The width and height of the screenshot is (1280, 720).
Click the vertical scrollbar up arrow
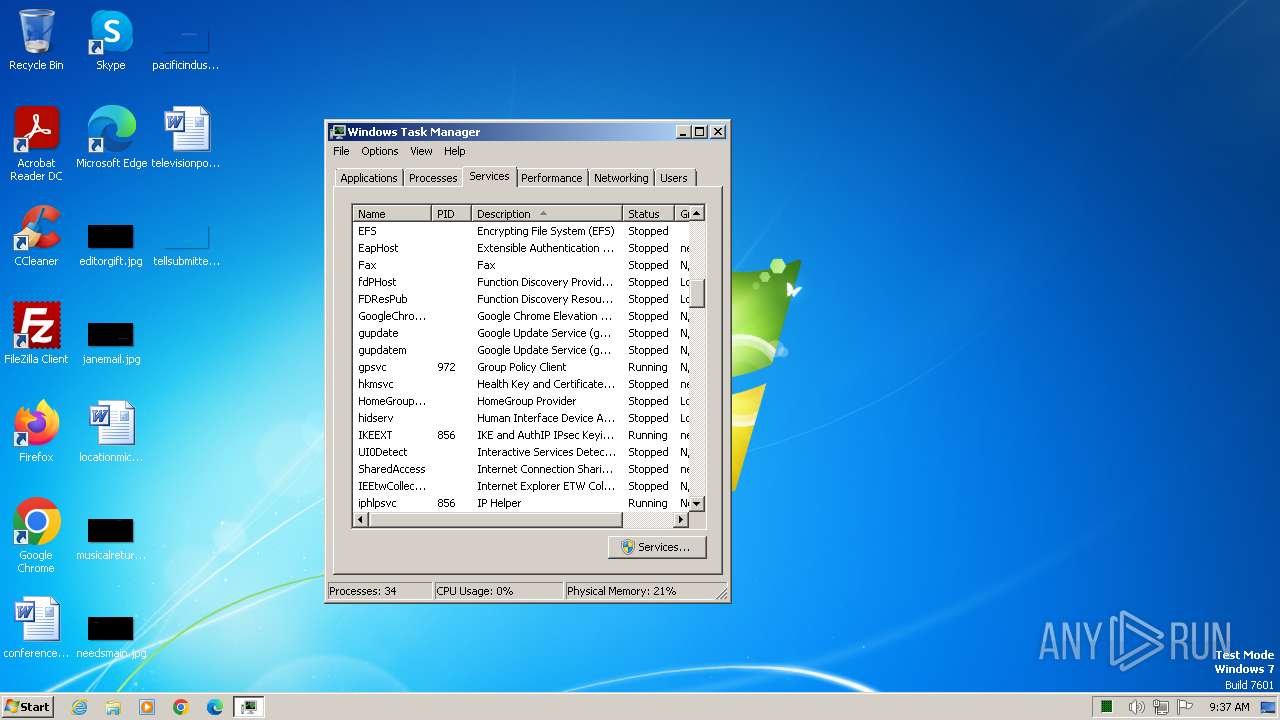(697, 213)
